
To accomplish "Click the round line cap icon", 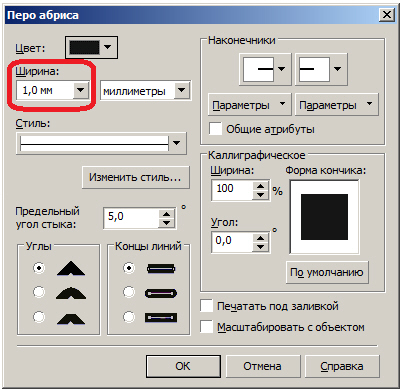I will pyautogui.click(x=161, y=293).
